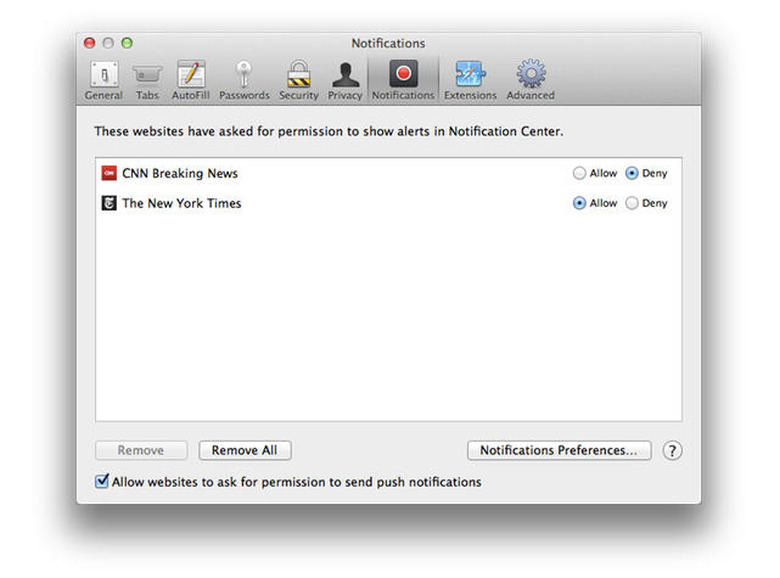The image size is (780, 578).
Task: Open the Privacy silhouette pane
Action: [345, 81]
